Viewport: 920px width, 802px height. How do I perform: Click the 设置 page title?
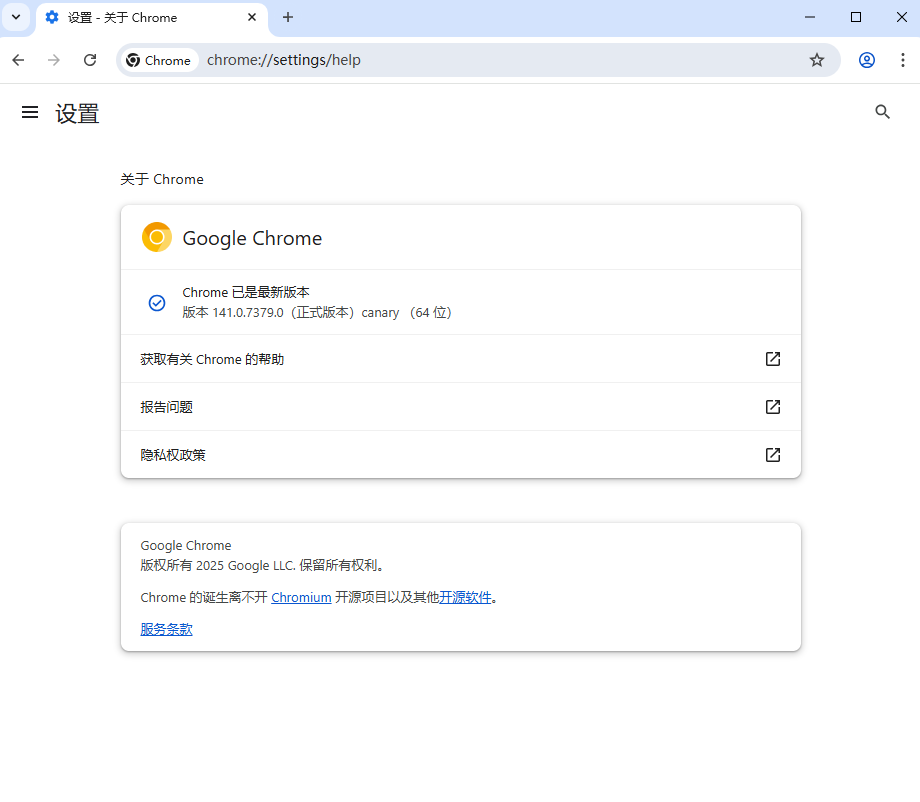[77, 113]
